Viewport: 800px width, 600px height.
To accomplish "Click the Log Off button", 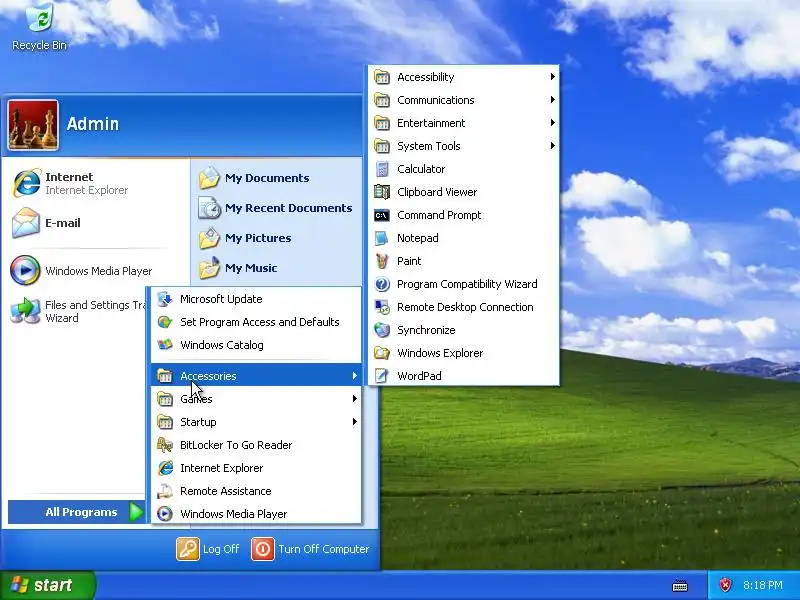I will coord(208,549).
